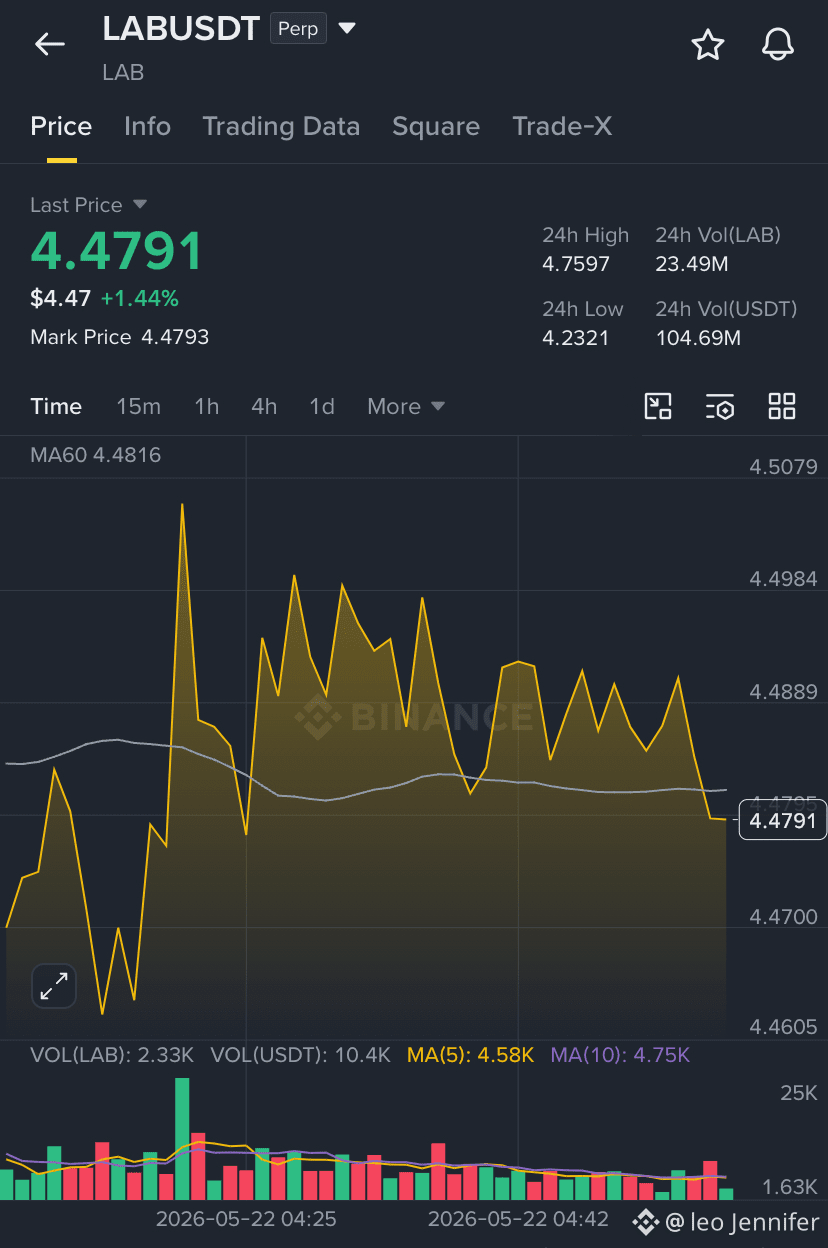Click the 1.63K volume axis label

(790, 1187)
